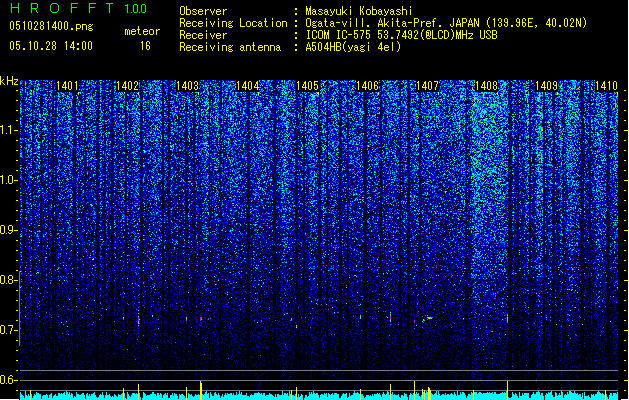Image resolution: width=629 pixels, height=400 pixels.
Task: Click the 1404 time marker
Action: tap(248, 86)
